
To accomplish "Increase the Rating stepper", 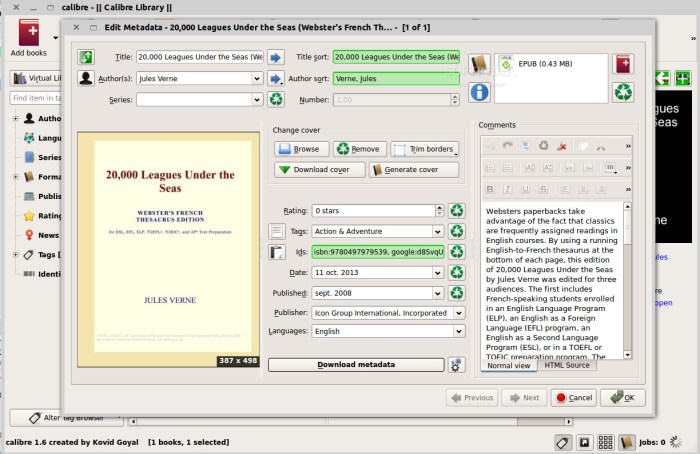I will 440,208.
